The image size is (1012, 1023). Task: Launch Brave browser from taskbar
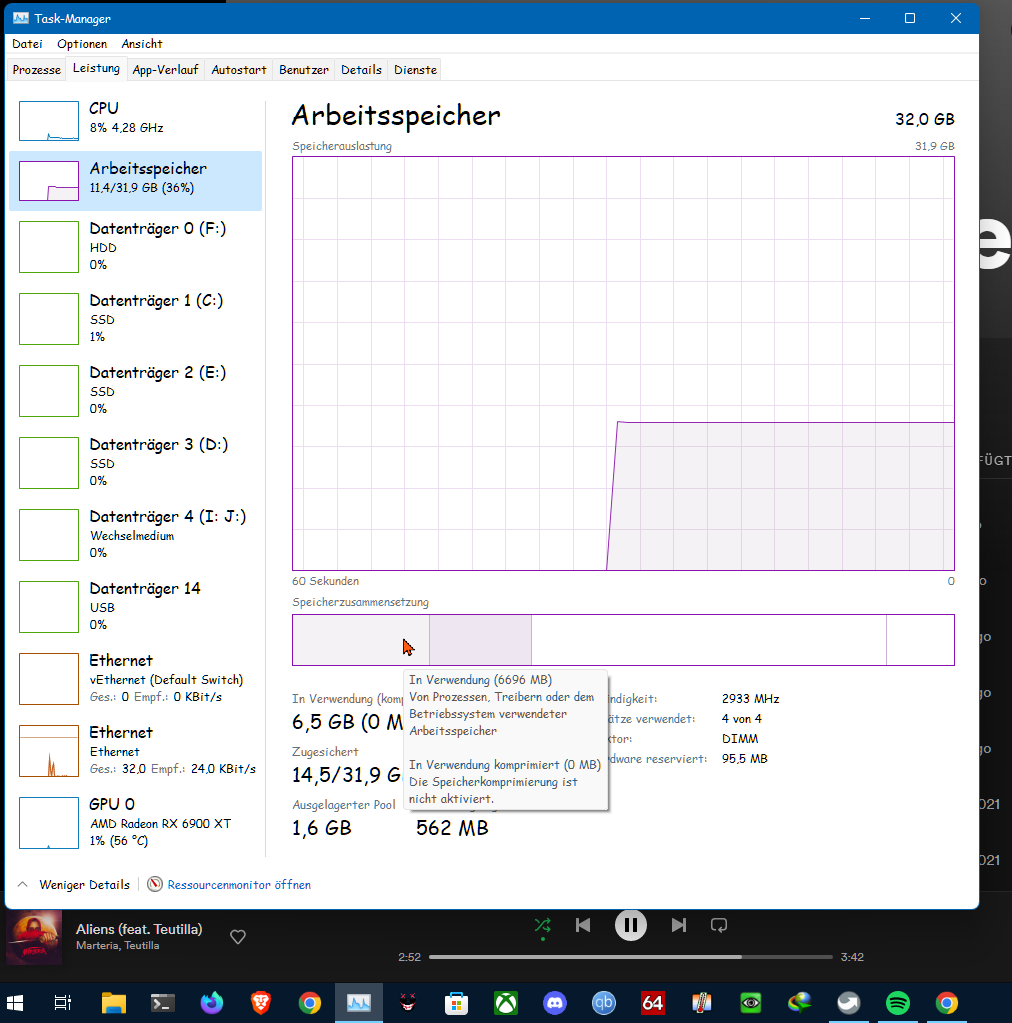pyautogui.click(x=261, y=1003)
